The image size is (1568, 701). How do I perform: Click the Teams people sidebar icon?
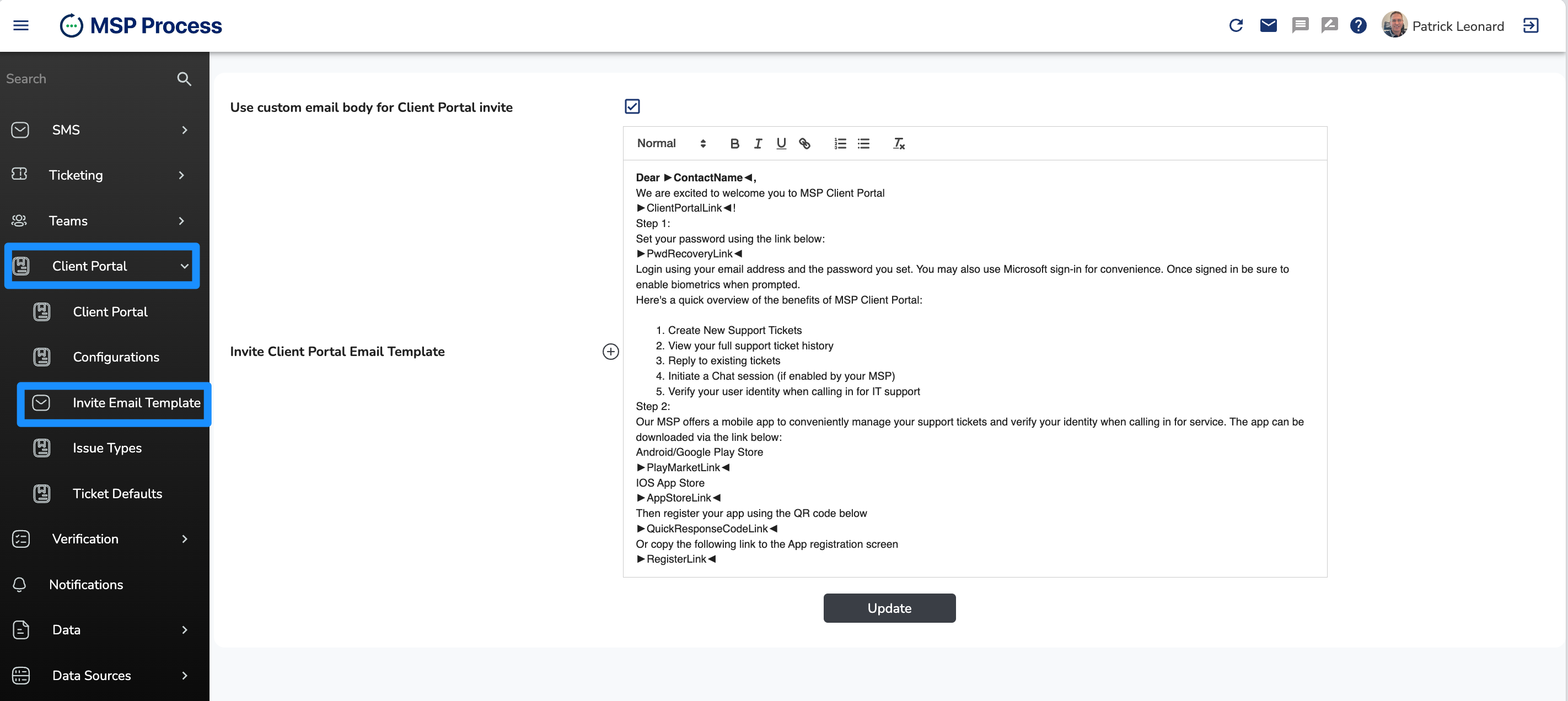pyautogui.click(x=19, y=220)
